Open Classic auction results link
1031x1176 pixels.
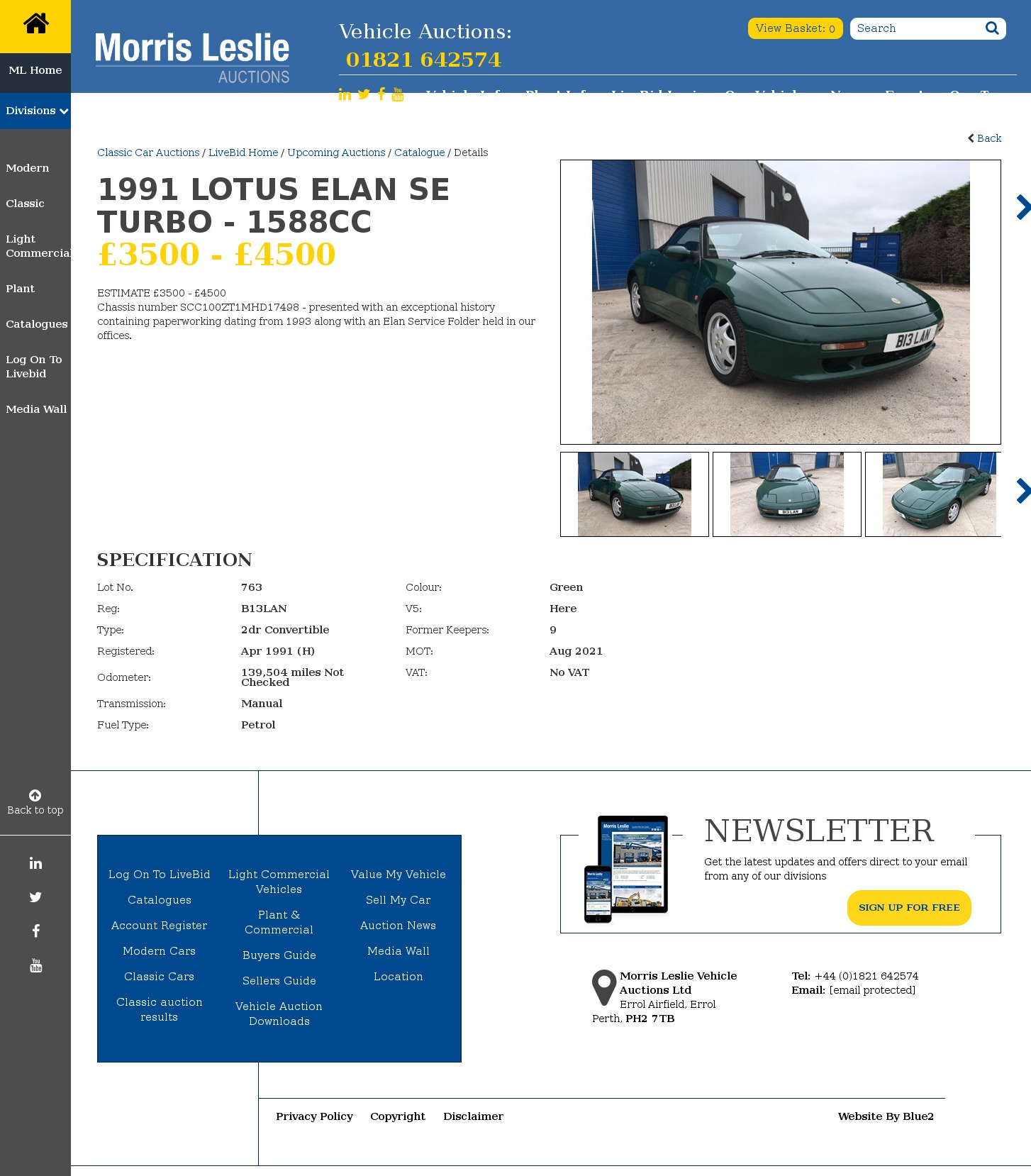[x=160, y=1009]
